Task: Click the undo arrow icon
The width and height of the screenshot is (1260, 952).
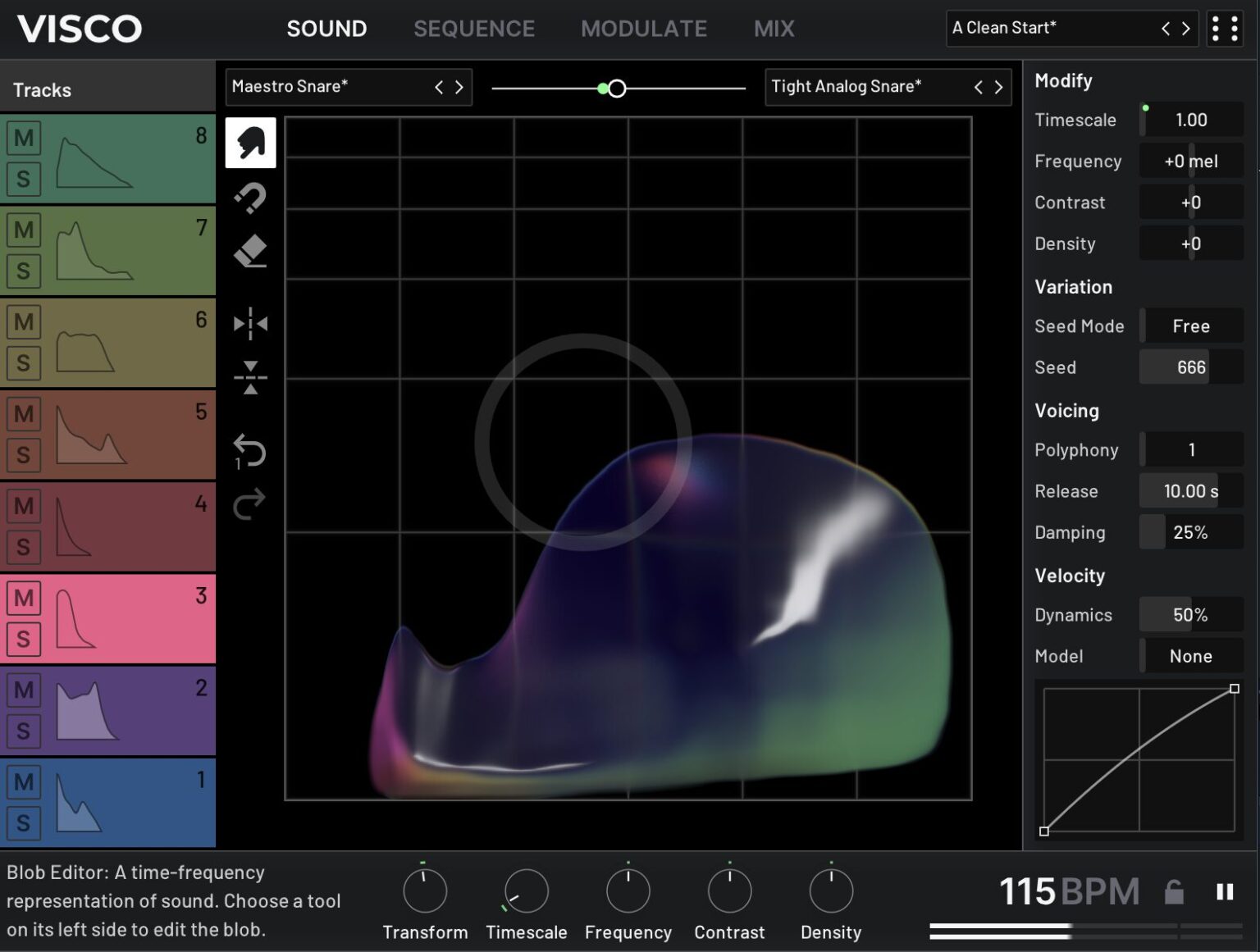Action: [249, 450]
